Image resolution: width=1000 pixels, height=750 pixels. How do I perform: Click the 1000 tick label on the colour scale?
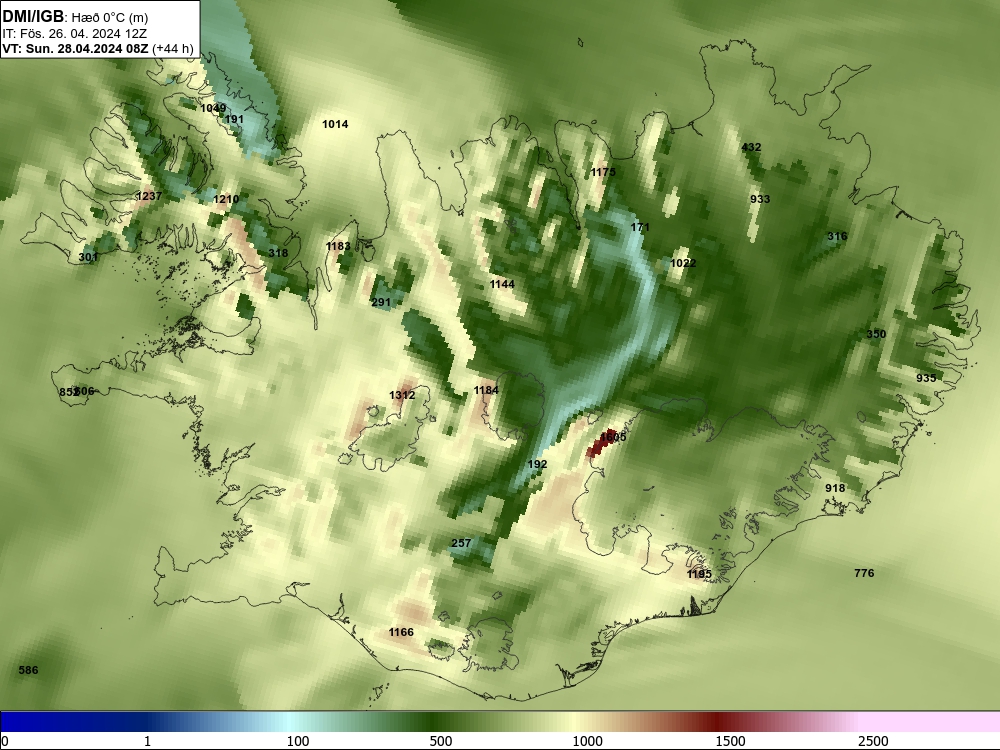click(587, 741)
